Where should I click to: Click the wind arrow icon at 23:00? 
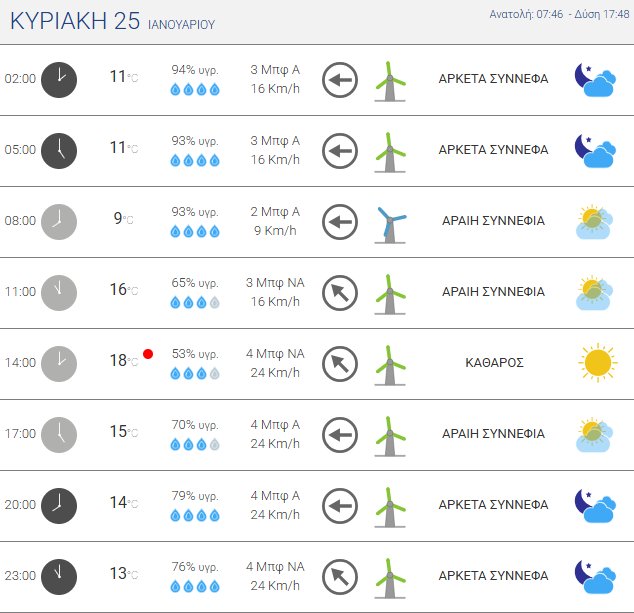coord(340,577)
